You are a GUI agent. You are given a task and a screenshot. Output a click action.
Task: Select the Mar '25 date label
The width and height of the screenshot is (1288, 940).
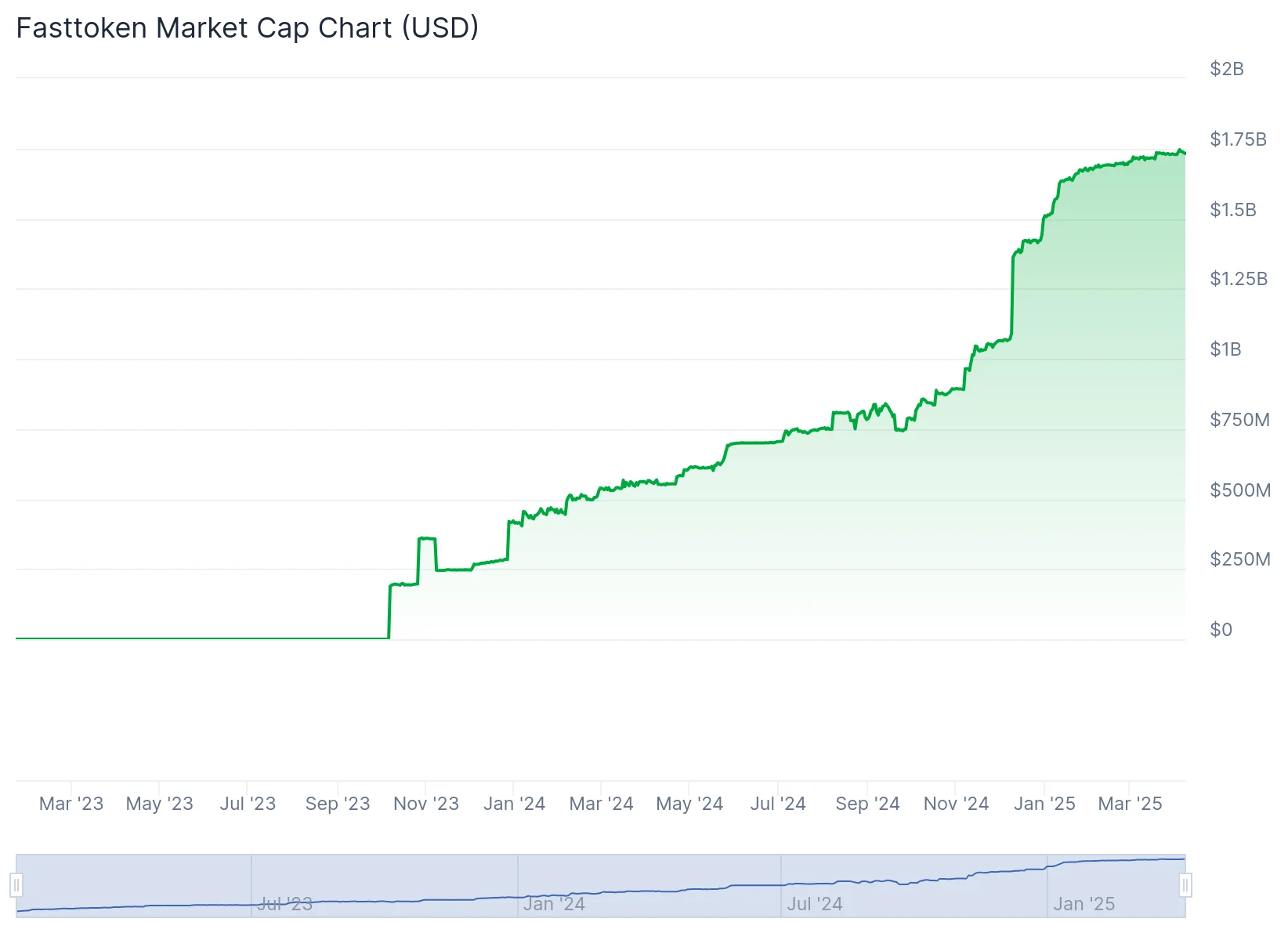tap(1130, 803)
